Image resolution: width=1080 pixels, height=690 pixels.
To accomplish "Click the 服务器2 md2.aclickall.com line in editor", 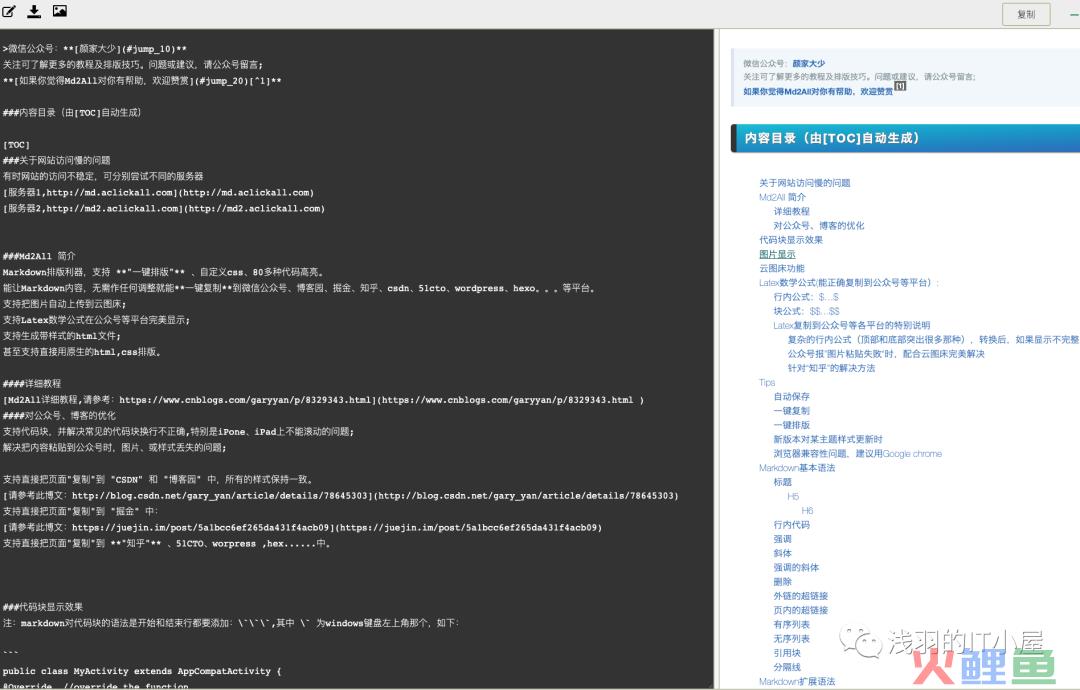I will pyautogui.click(x=164, y=209).
